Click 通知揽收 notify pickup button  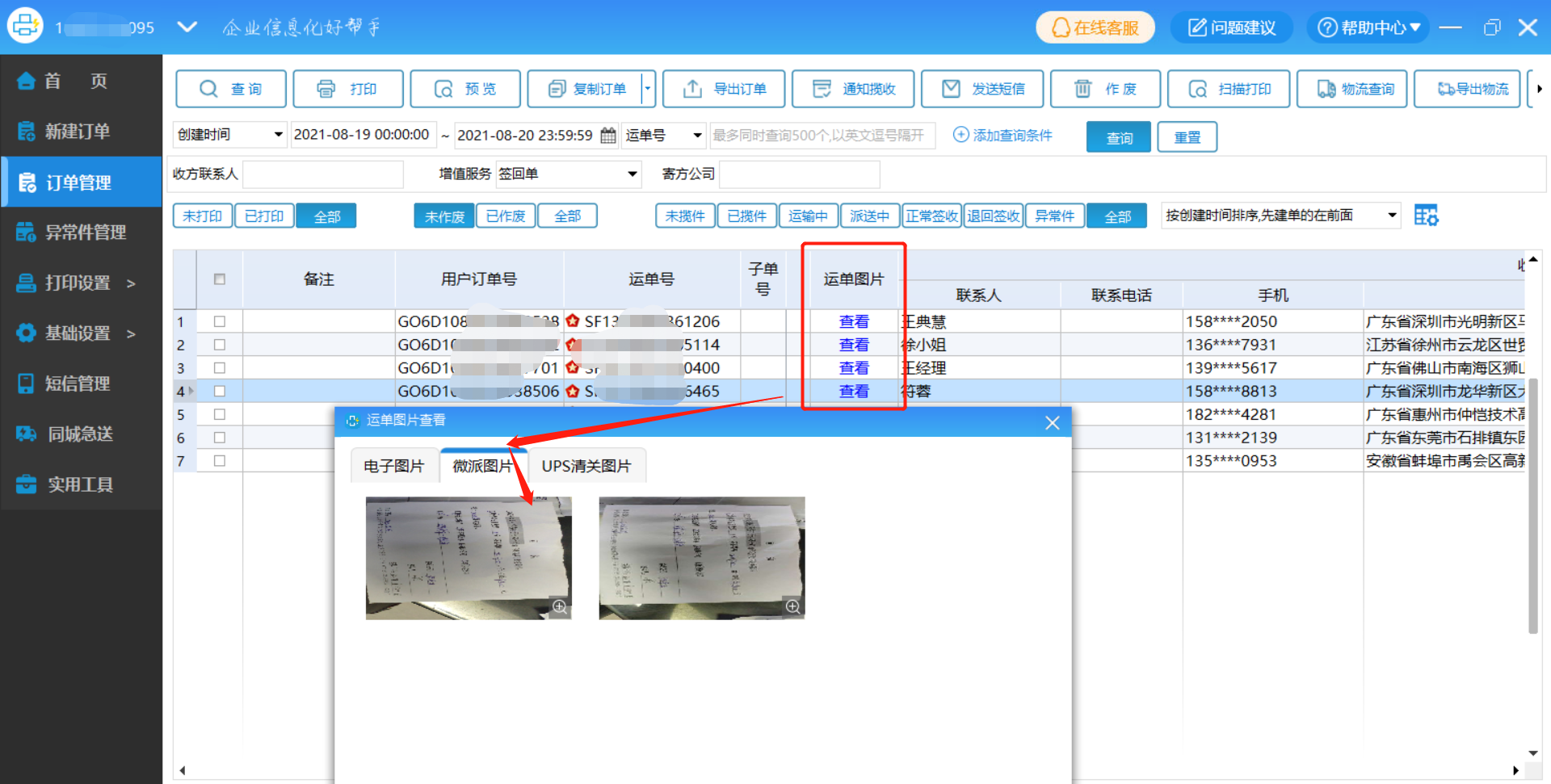click(853, 89)
